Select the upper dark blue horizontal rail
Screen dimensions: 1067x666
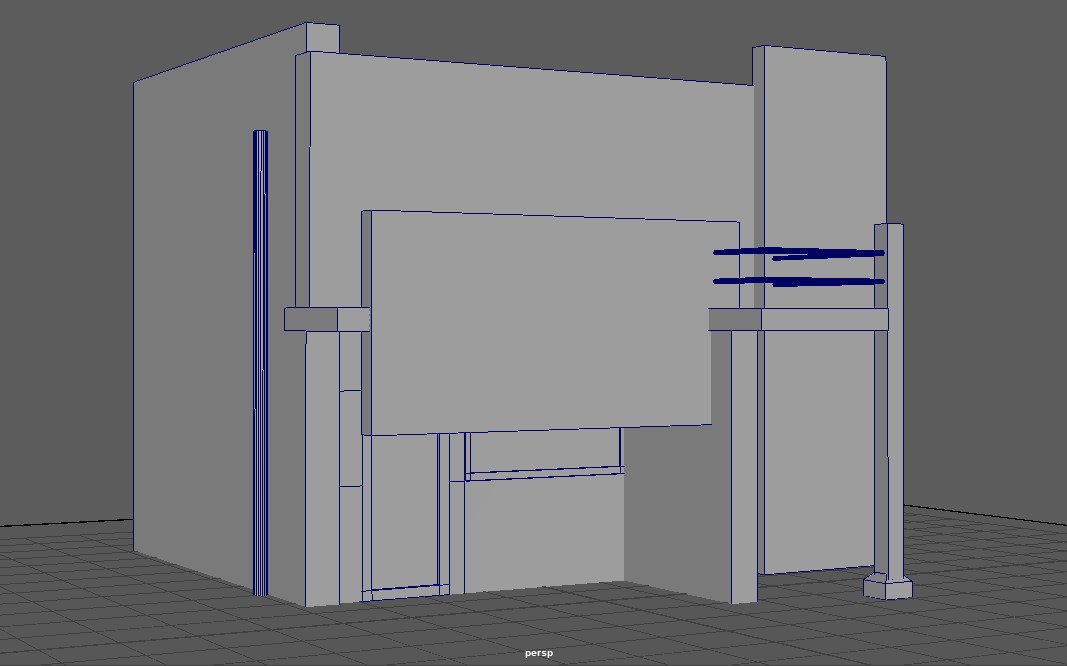pos(799,253)
